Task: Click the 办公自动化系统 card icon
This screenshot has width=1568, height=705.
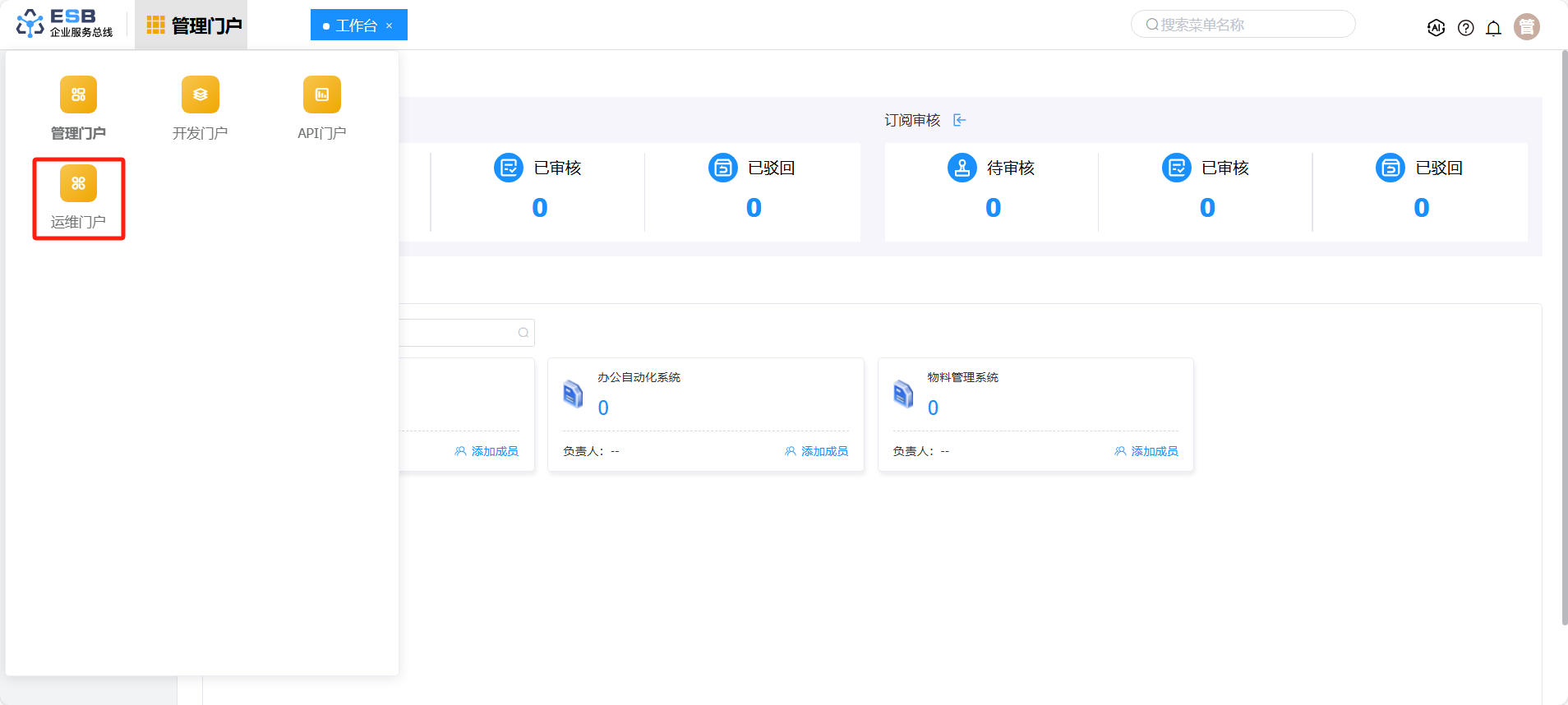Action: click(x=573, y=394)
